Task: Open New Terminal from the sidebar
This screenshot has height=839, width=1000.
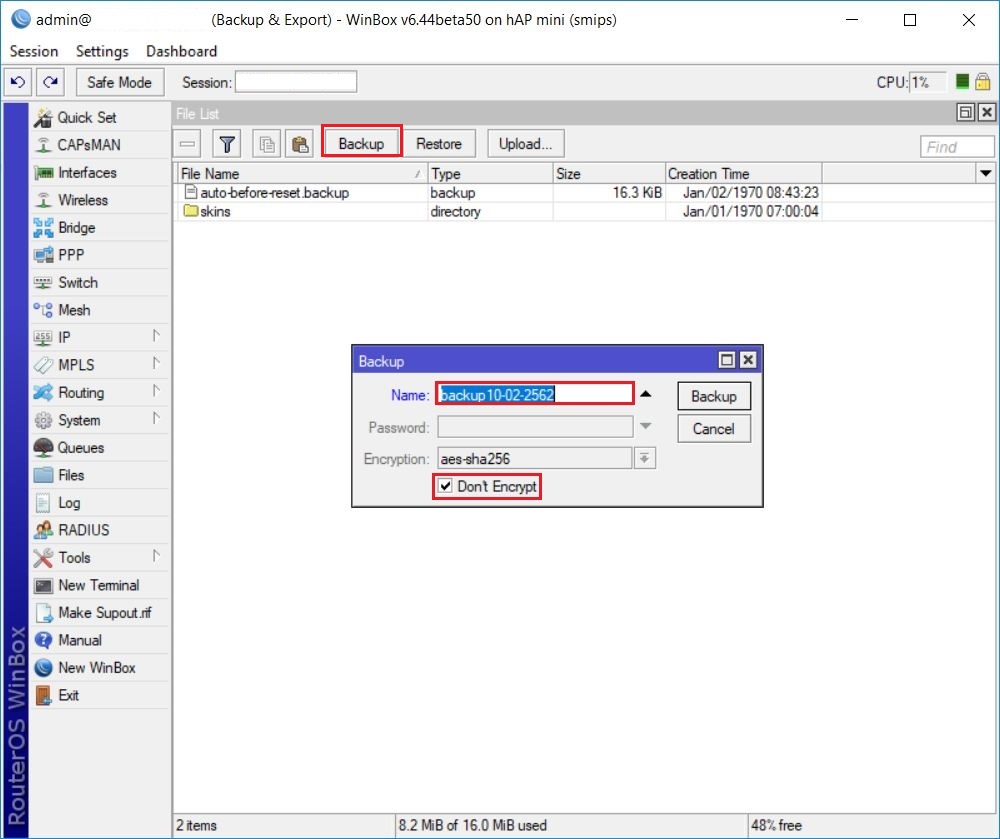Action: (x=96, y=584)
